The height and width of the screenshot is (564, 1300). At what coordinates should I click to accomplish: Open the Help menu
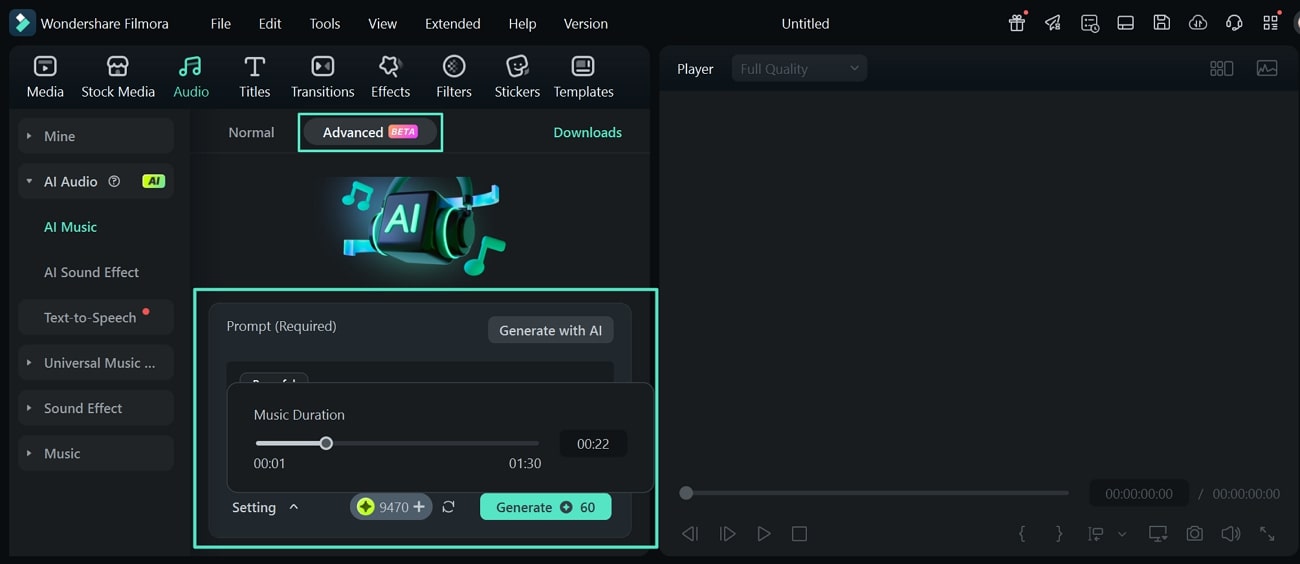pyautogui.click(x=522, y=23)
